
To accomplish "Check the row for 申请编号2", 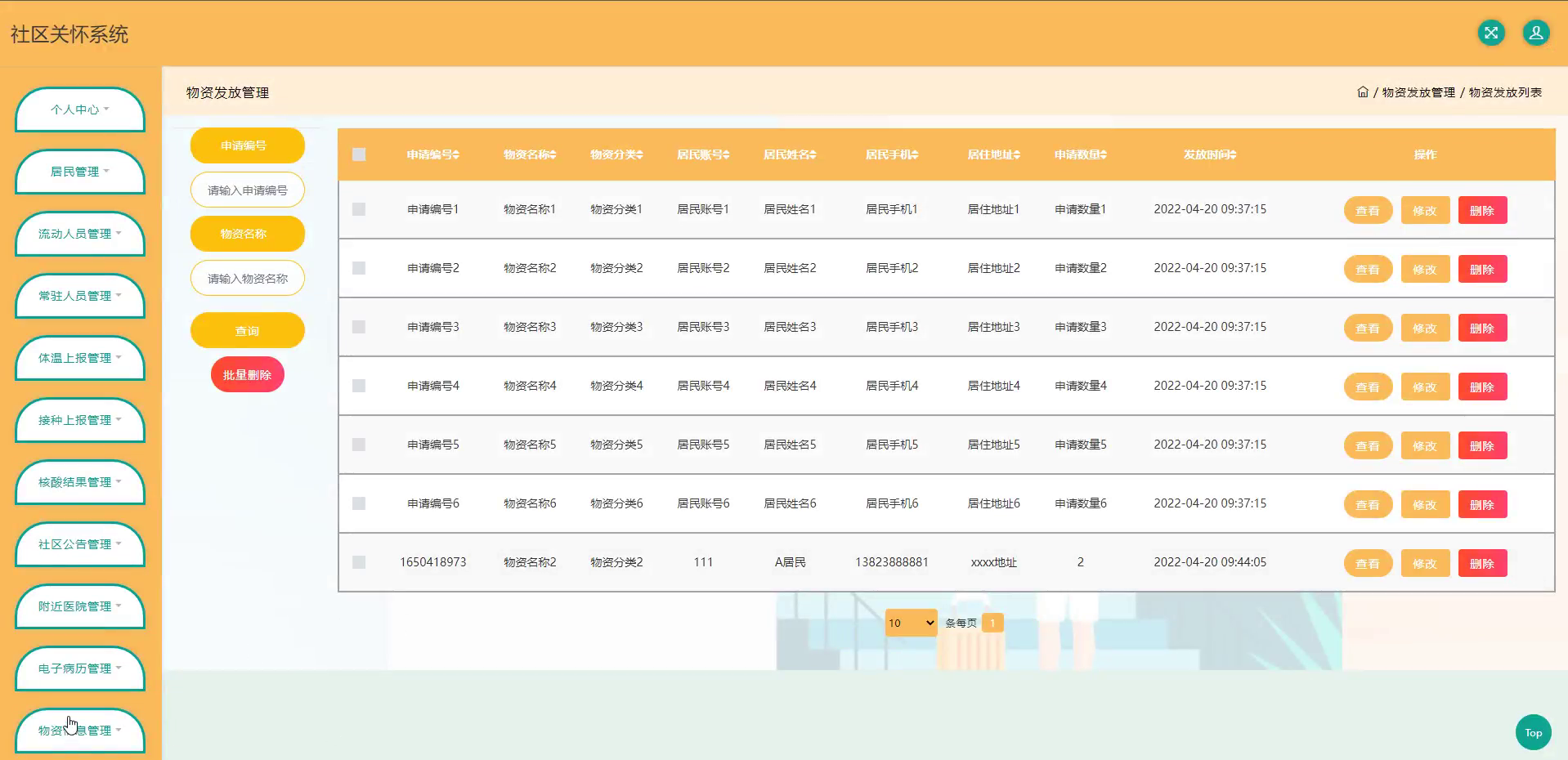I will tap(359, 268).
